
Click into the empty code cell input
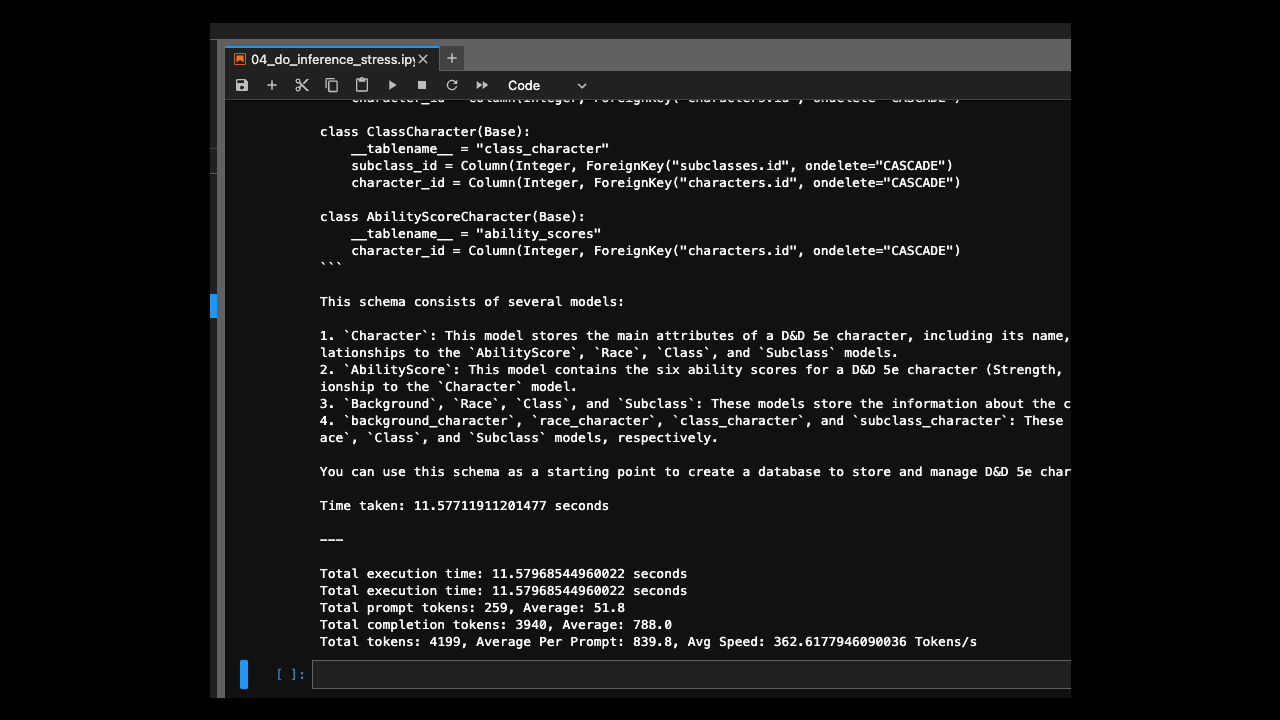691,675
